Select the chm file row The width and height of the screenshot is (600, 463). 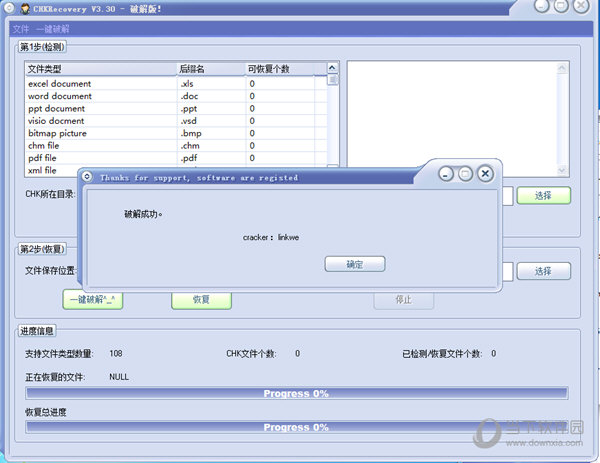(176, 145)
